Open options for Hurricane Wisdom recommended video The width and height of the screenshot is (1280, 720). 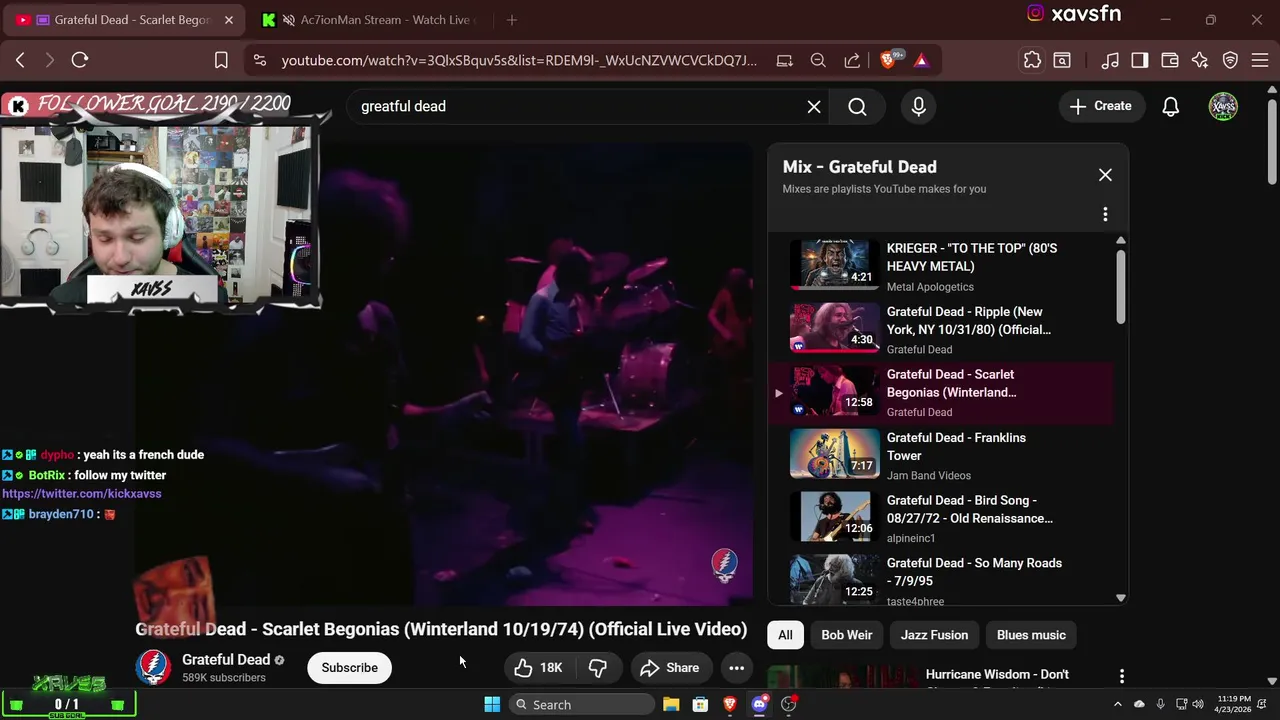pos(1121,677)
